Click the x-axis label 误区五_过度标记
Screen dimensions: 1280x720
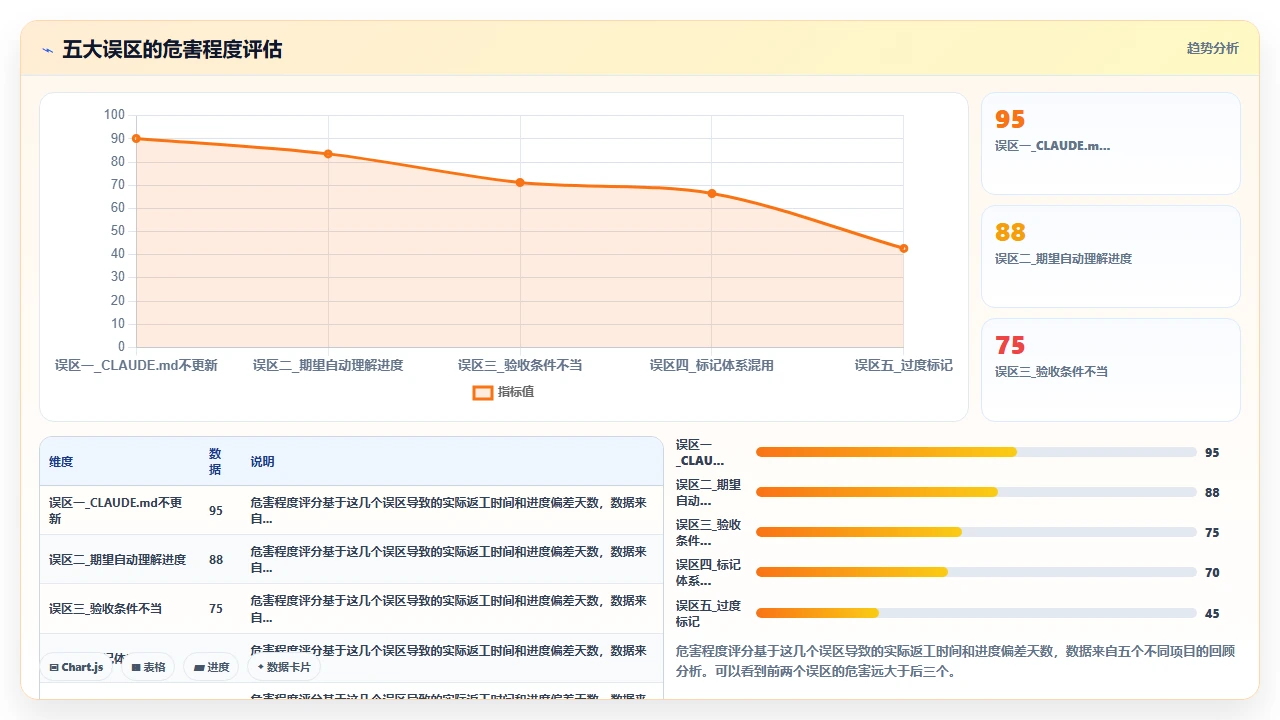pos(904,365)
